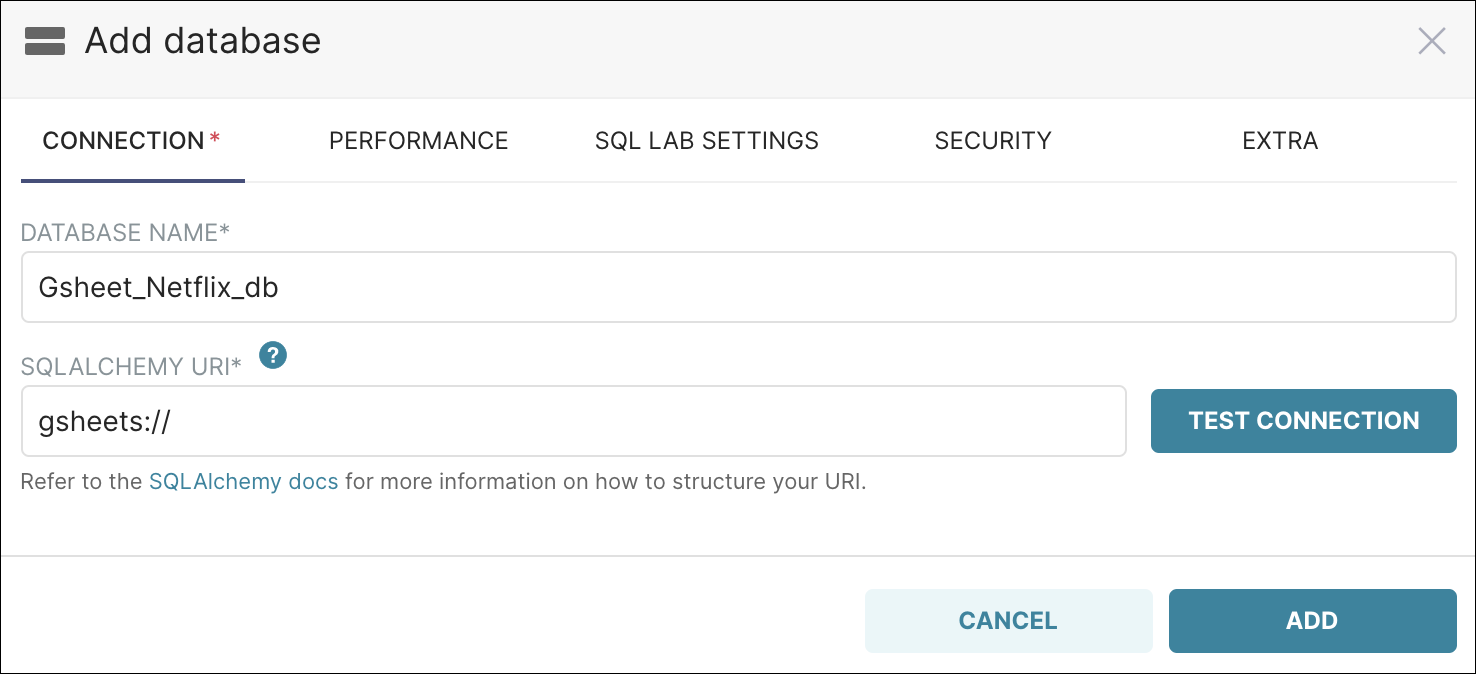The image size is (1476, 674).
Task: Switch to the CONNECTION tab
Action: 125,141
